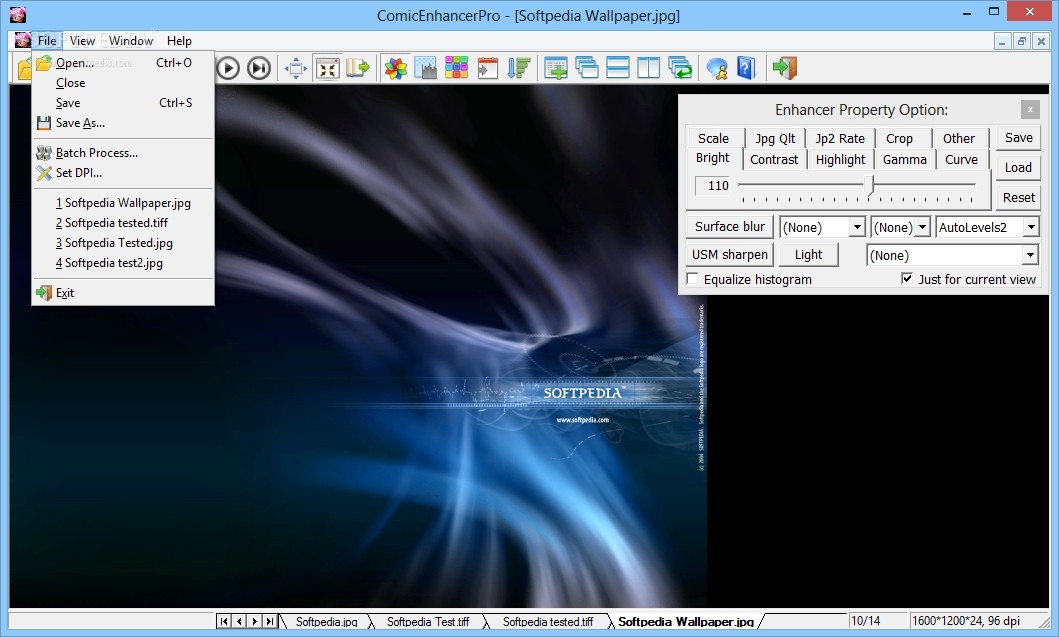
Task: Click the Bright slider handle
Action: (x=870, y=185)
